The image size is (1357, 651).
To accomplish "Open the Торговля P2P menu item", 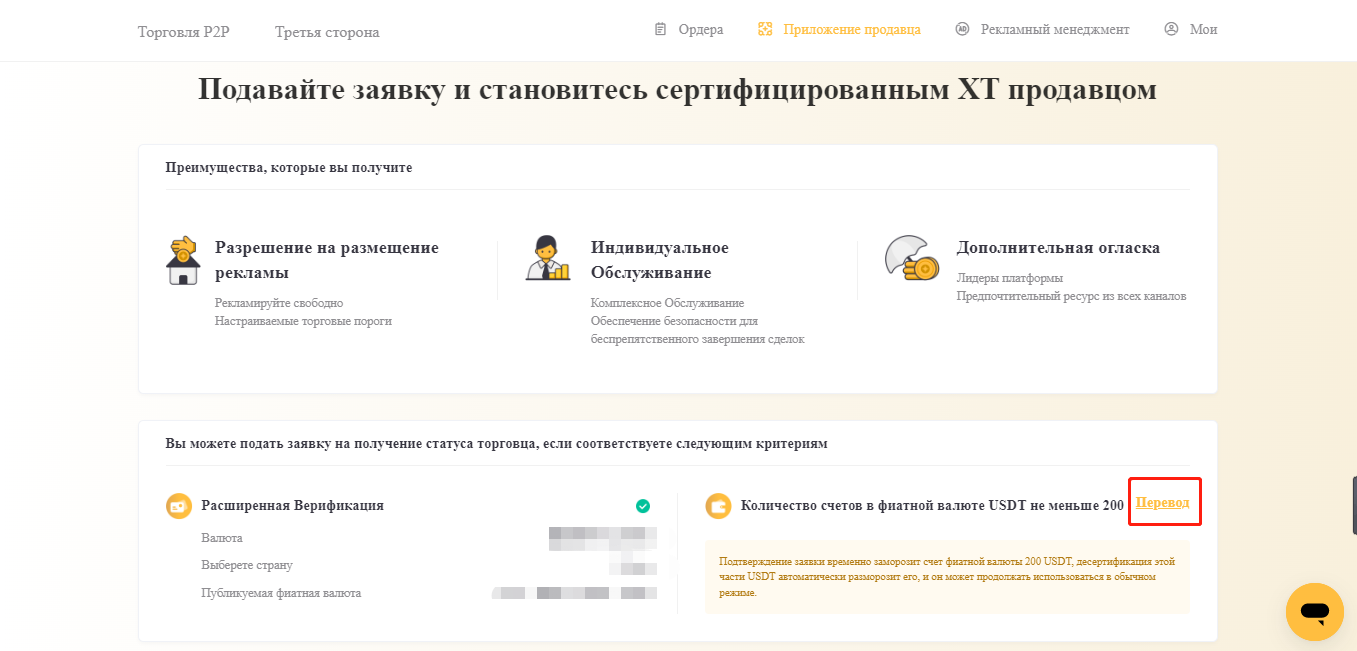I will (x=183, y=32).
